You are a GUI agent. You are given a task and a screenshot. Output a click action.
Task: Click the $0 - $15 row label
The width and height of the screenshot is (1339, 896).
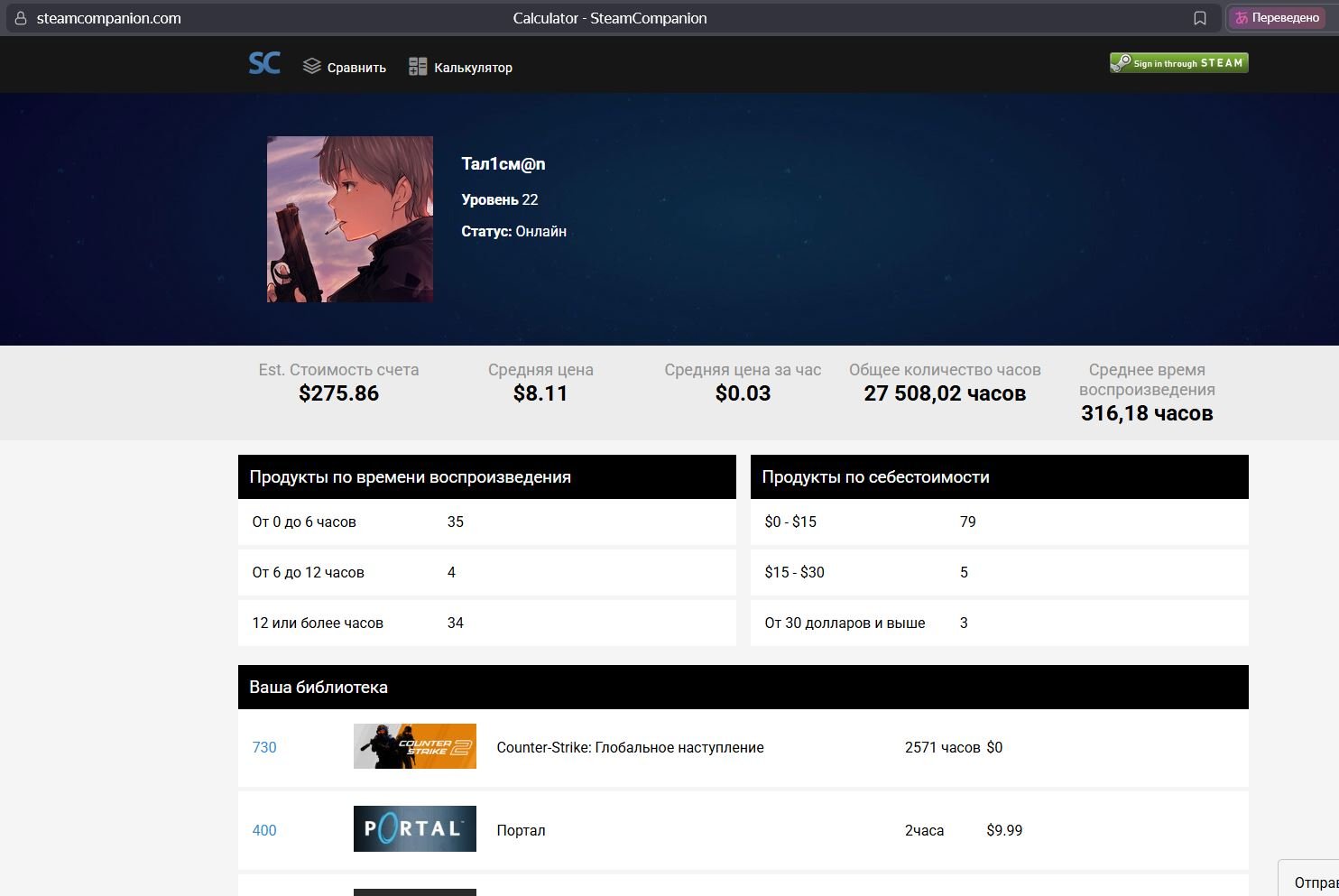tap(790, 522)
